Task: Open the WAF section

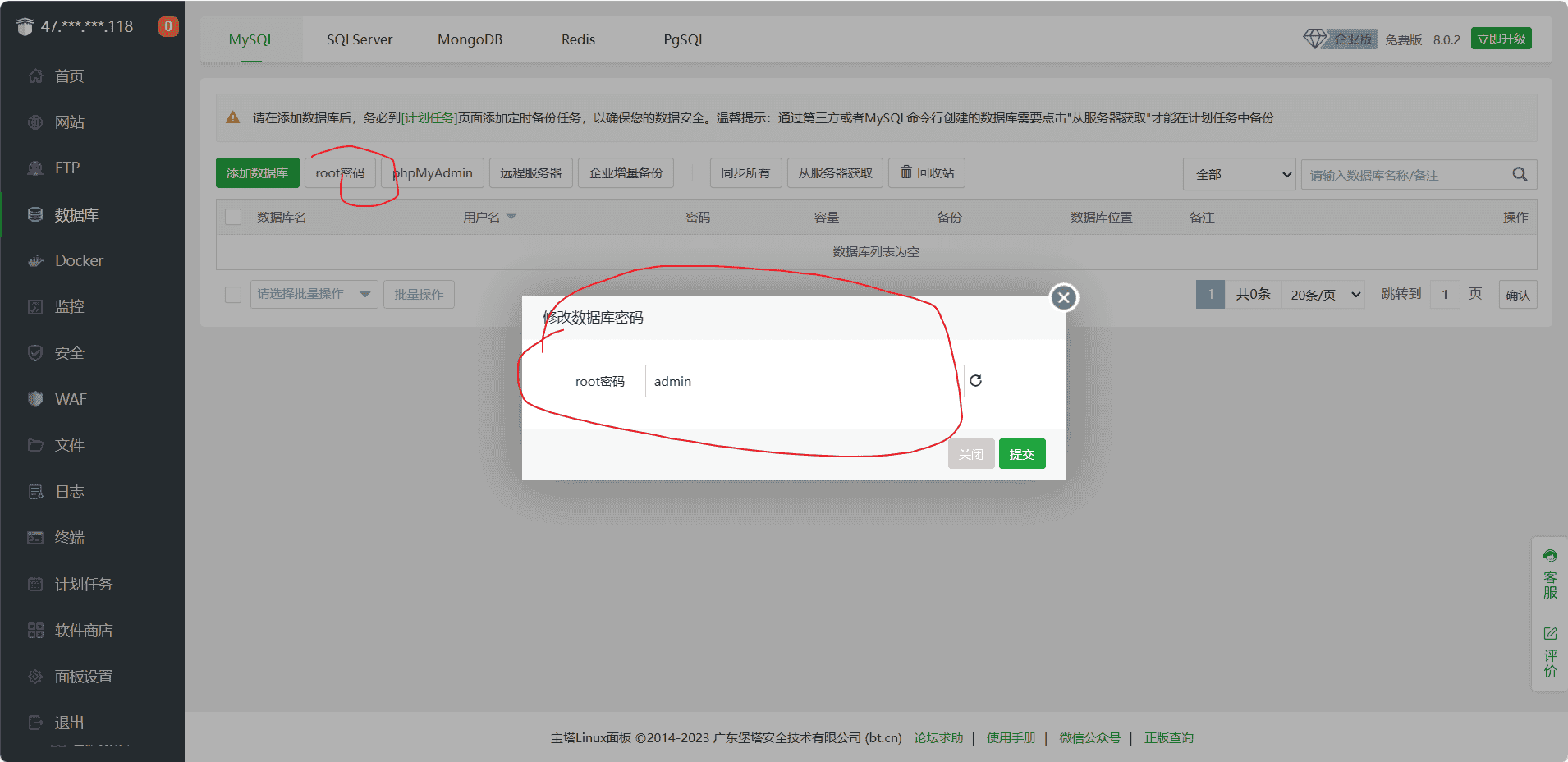Action: pyautogui.click(x=70, y=398)
